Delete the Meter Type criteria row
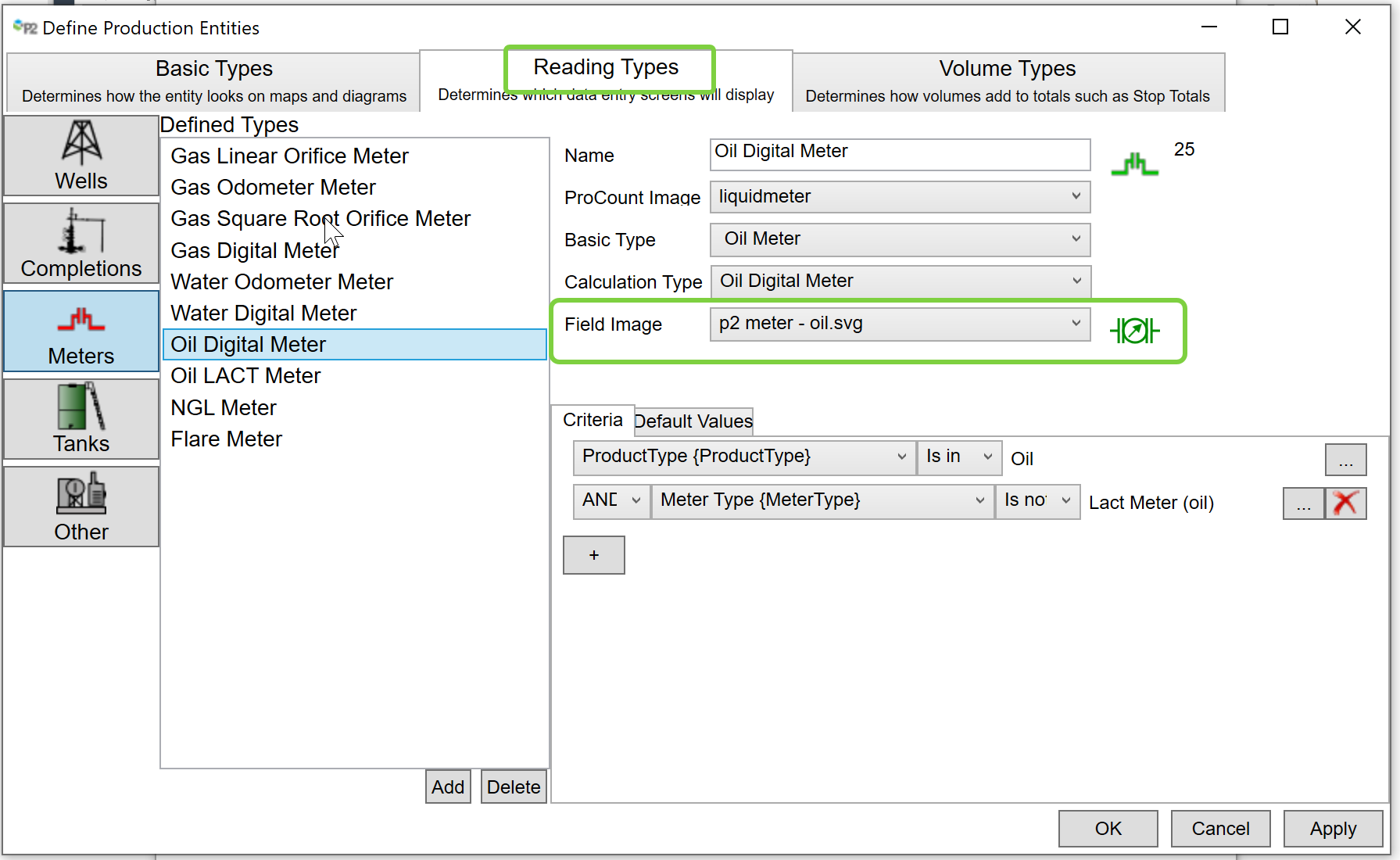Viewport: 1400px width, 860px height. 1345,503
